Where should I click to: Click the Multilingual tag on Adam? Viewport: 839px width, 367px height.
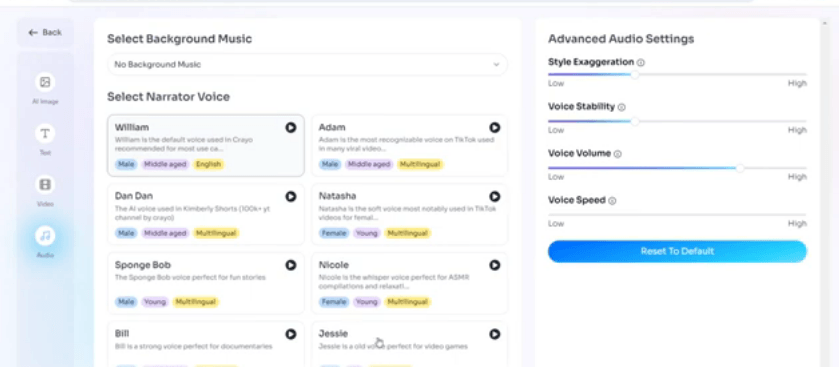(x=420, y=164)
